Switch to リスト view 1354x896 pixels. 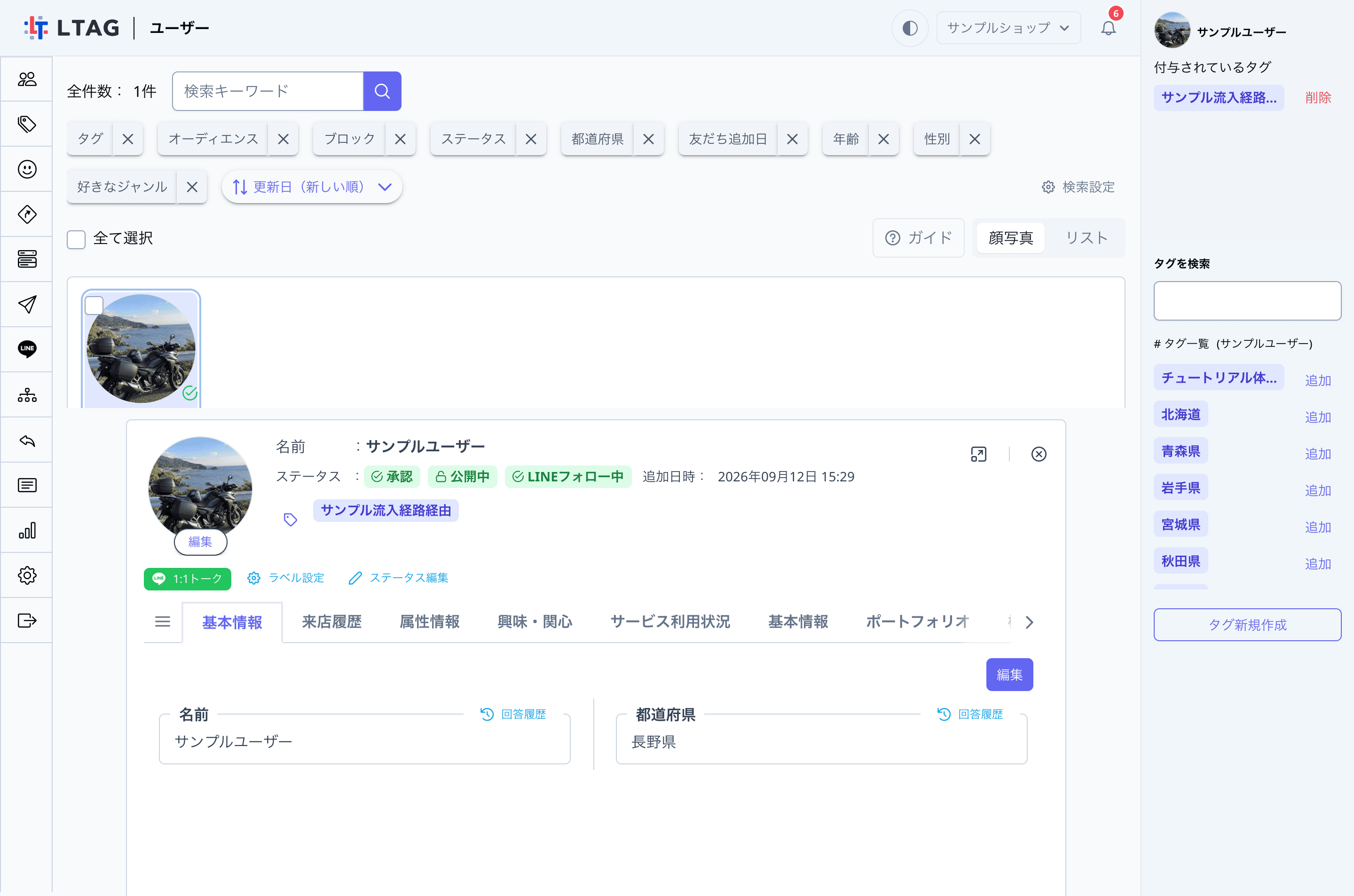[1086, 238]
